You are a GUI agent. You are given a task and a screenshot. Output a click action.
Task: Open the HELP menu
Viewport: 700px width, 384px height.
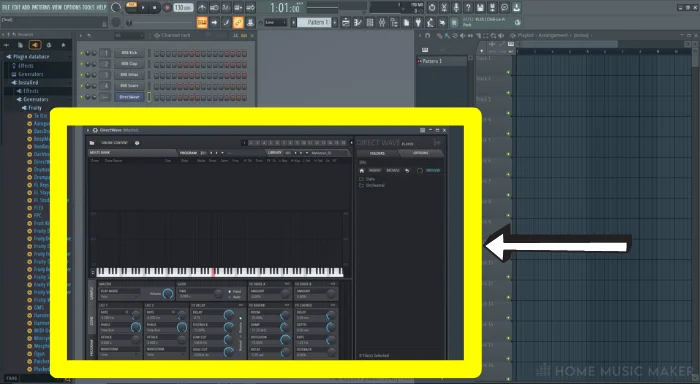tap(101, 7)
